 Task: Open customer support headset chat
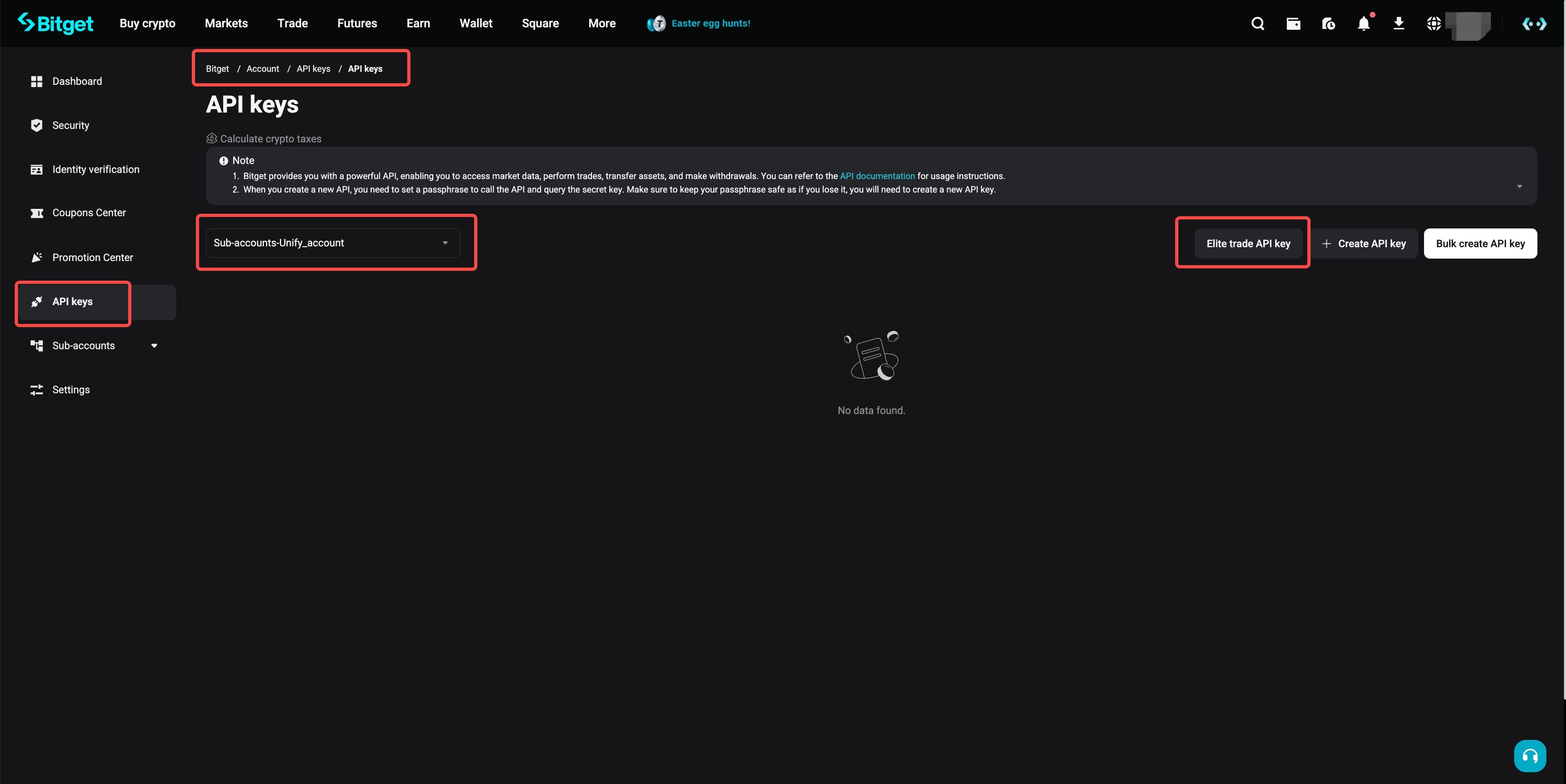1530,755
